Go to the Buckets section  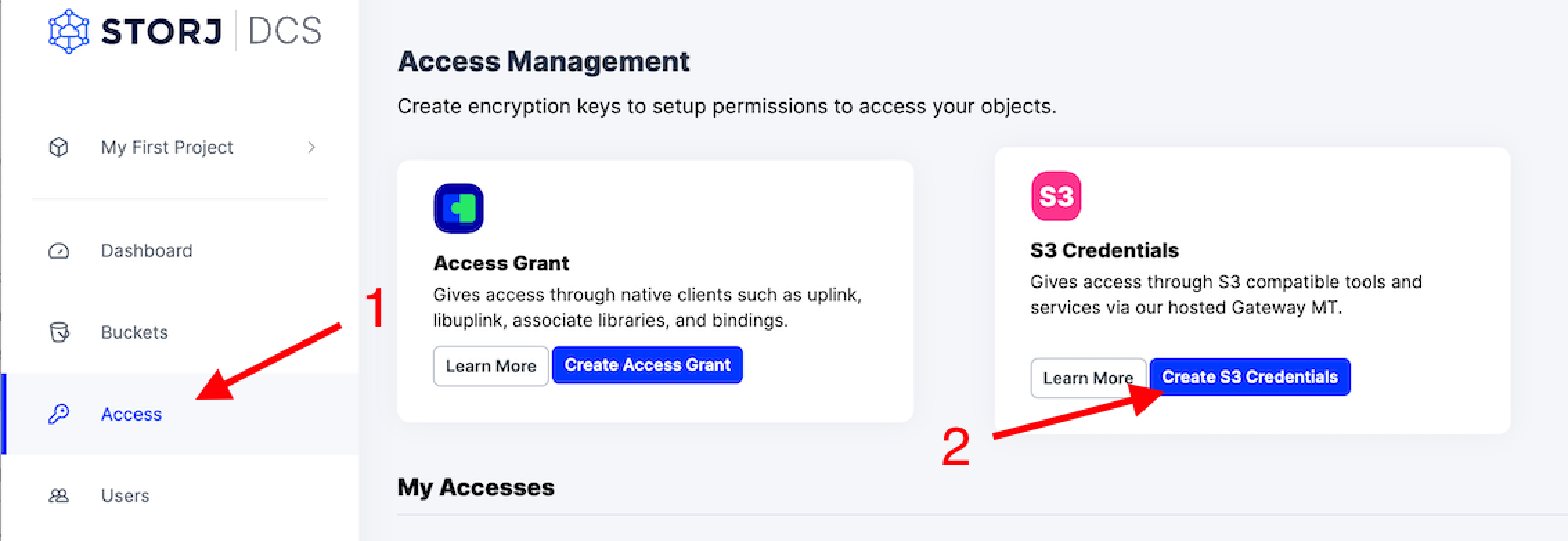pyautogui.click(x=181, y=332)
